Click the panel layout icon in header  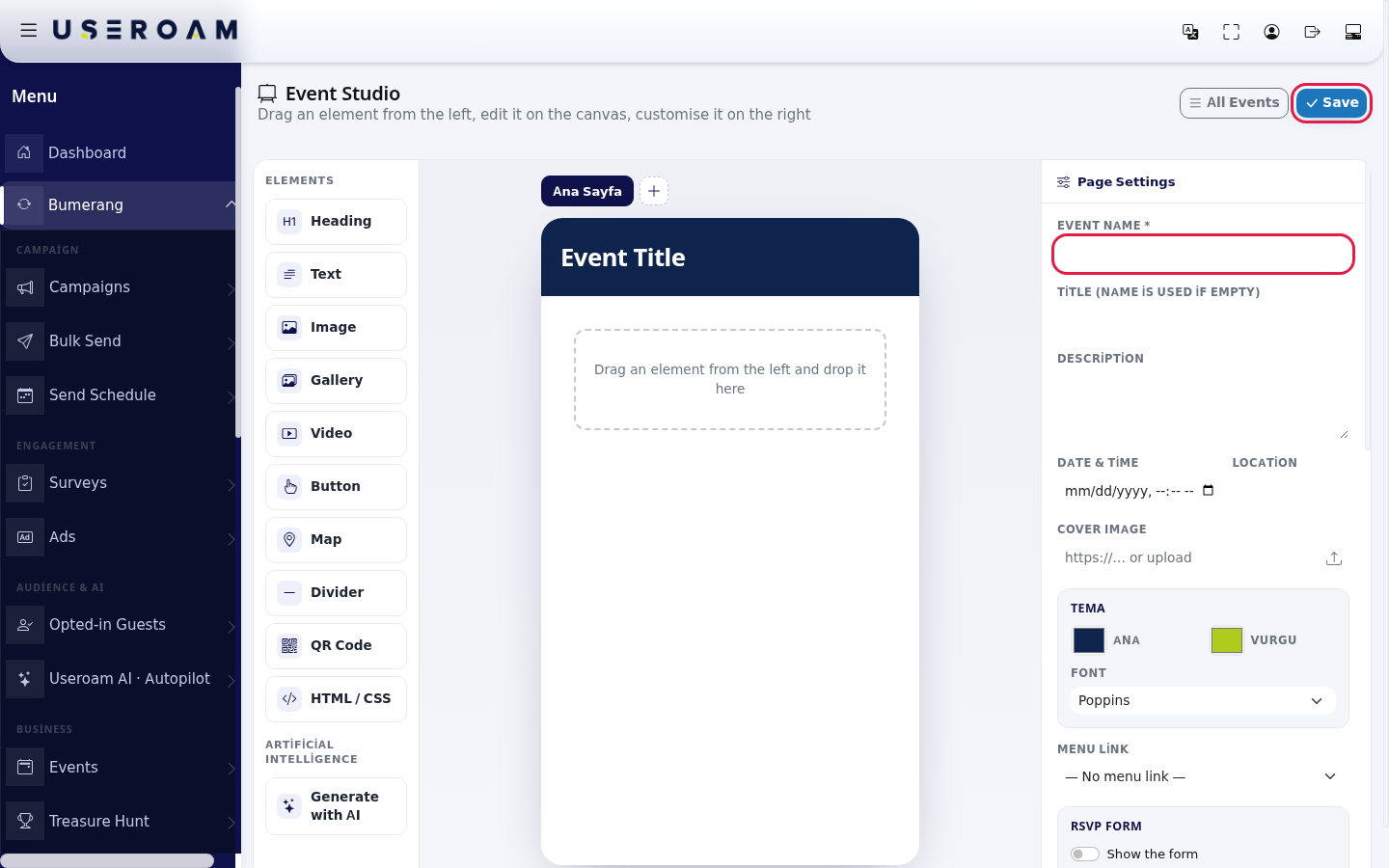click(x=1353, y=32)
